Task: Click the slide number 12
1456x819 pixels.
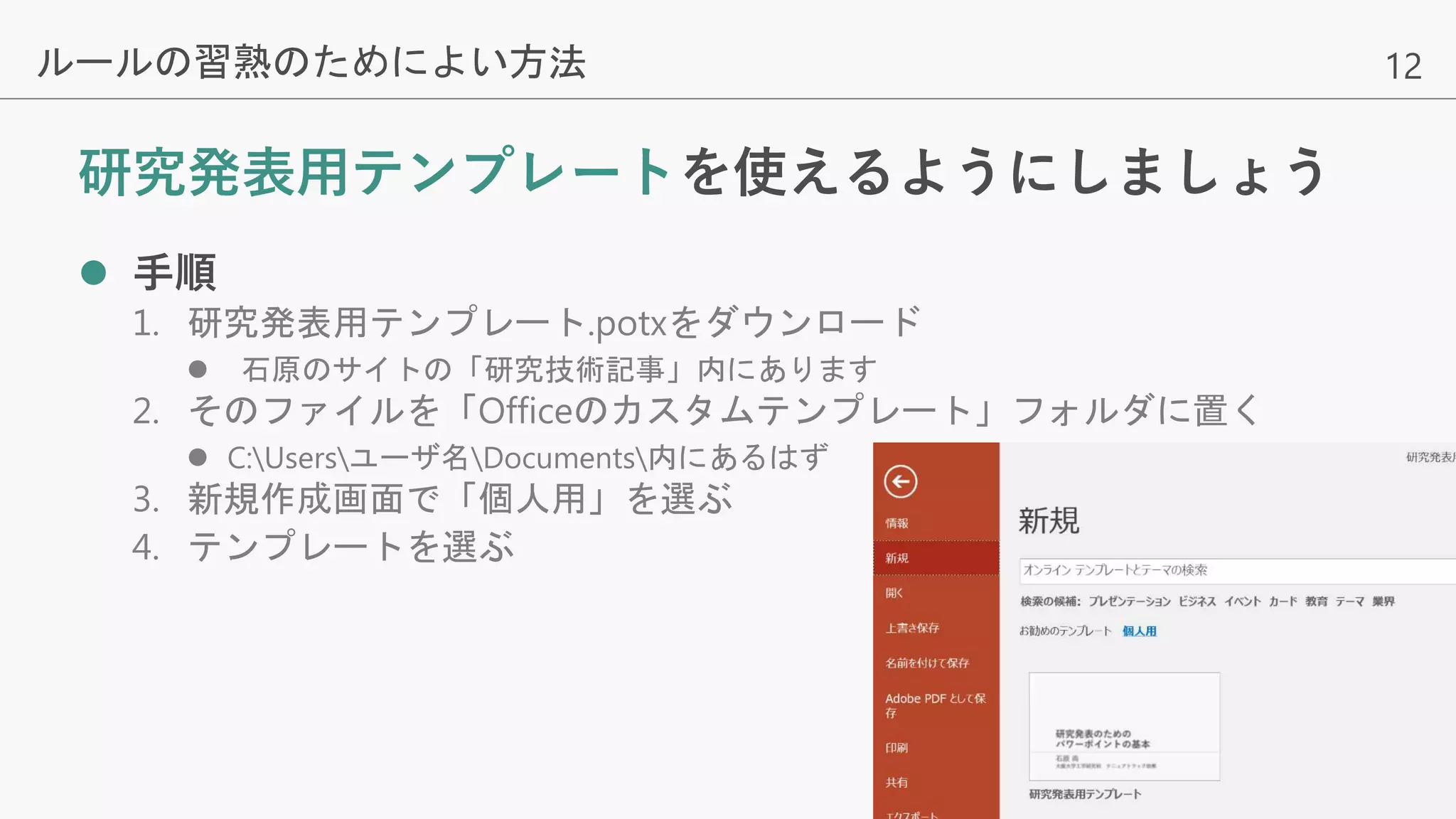Action: 1403,66
